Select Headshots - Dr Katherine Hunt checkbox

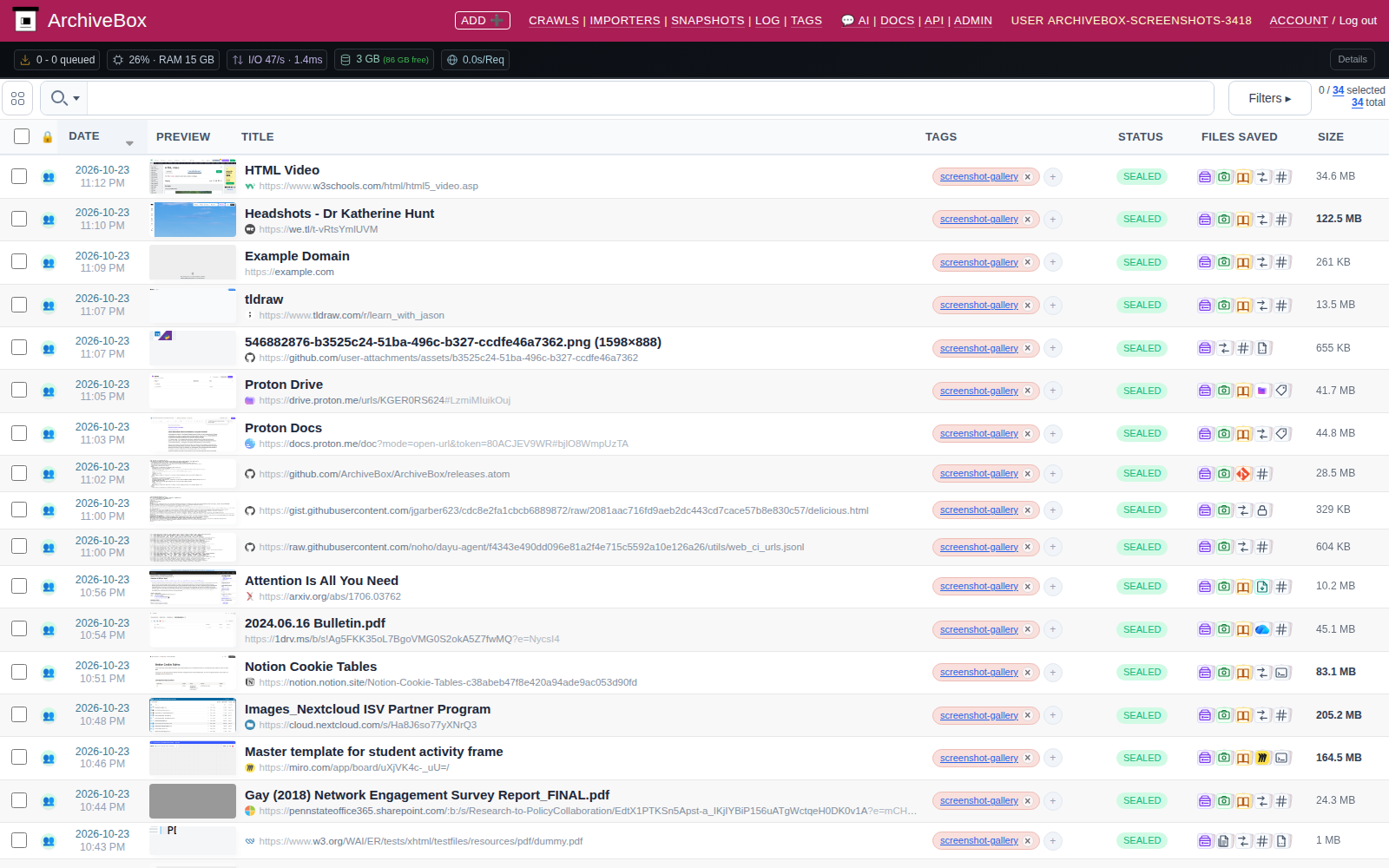click(x=19, y=219)
